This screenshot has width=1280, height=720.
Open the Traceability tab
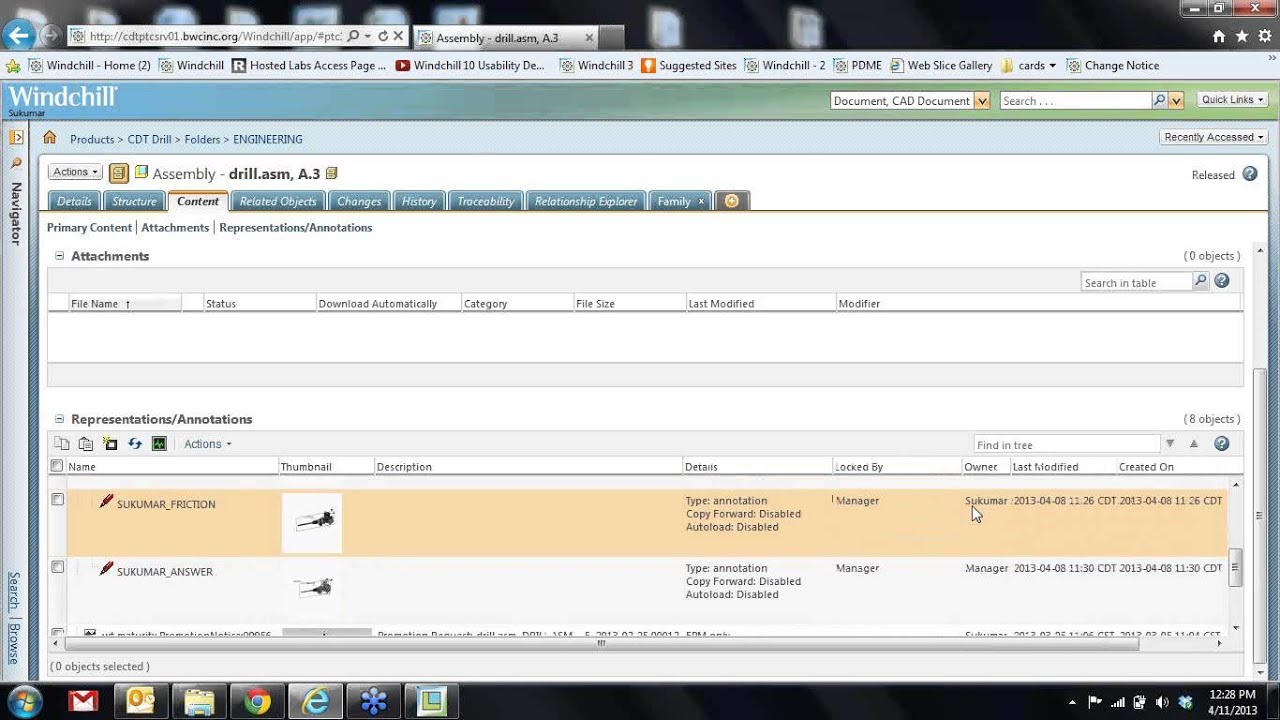[485, 201]
